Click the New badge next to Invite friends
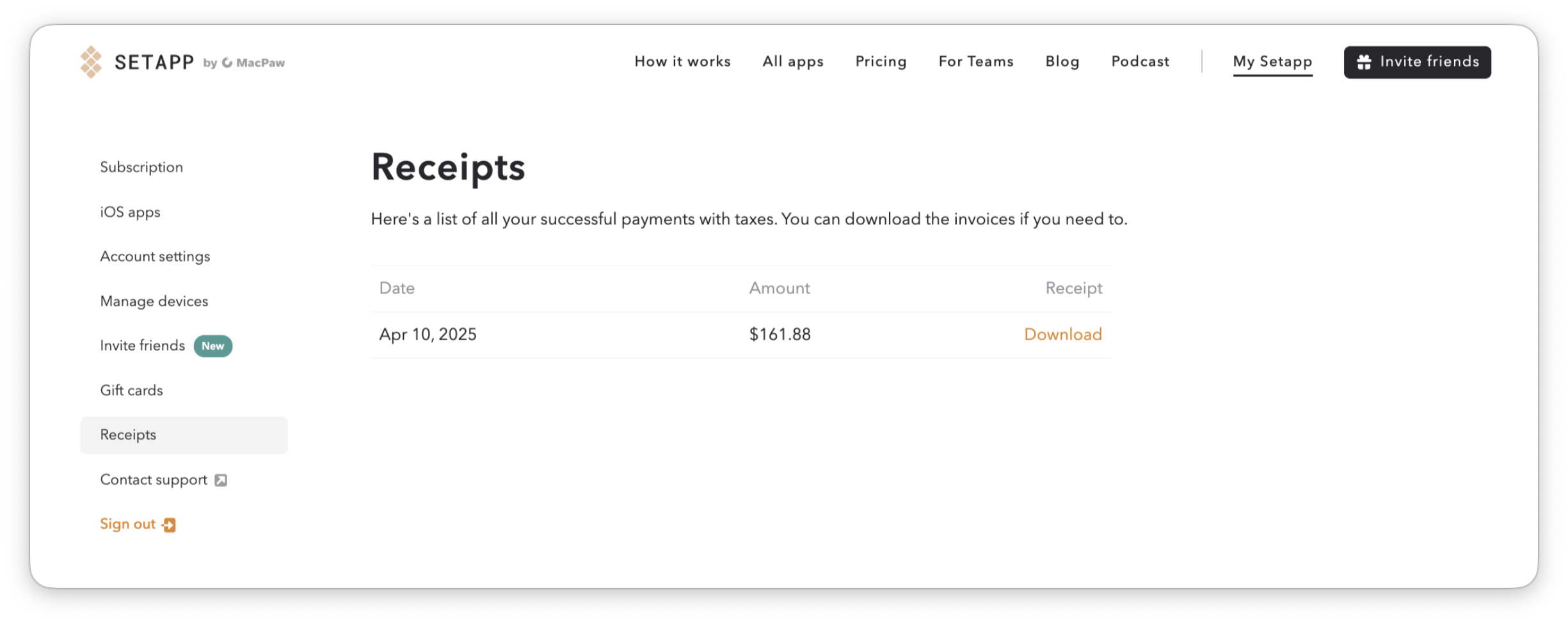1568x623 pixels. [x=213, y=346]
